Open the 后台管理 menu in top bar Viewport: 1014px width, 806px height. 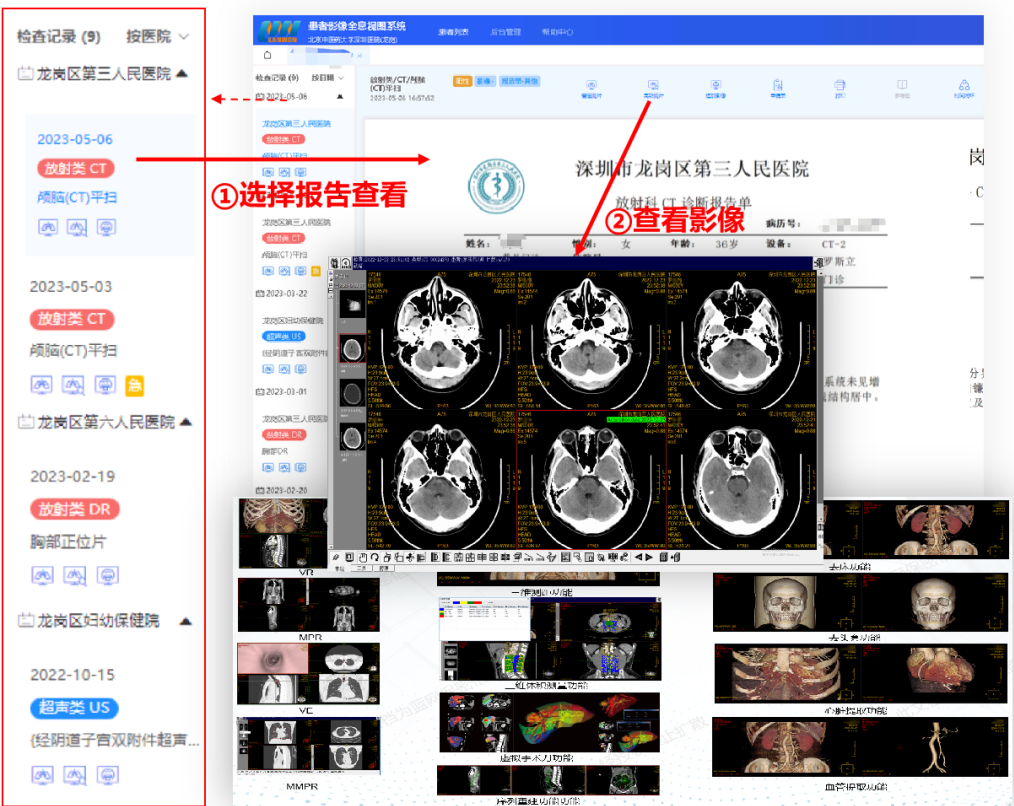(x=505, y=32)
